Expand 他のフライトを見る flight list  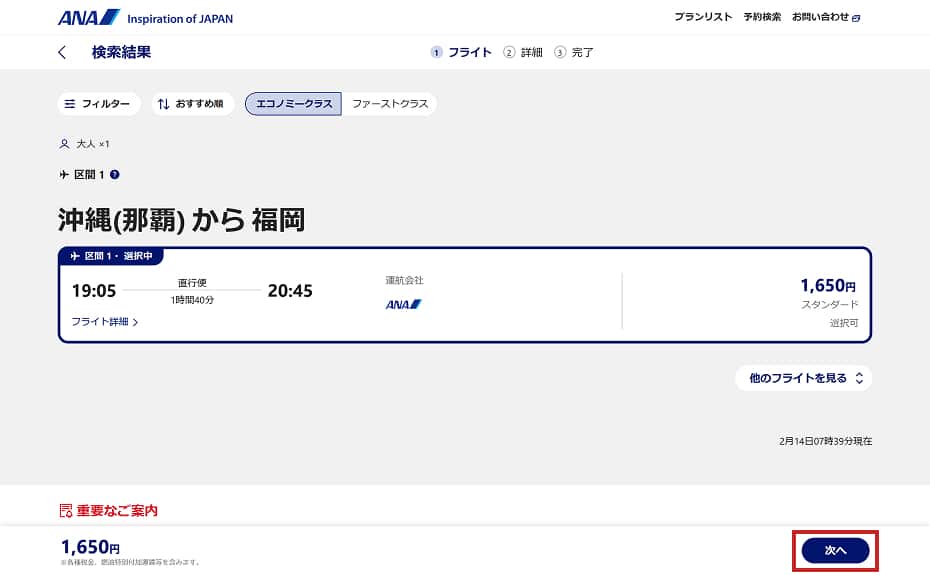tap(804, 378)
